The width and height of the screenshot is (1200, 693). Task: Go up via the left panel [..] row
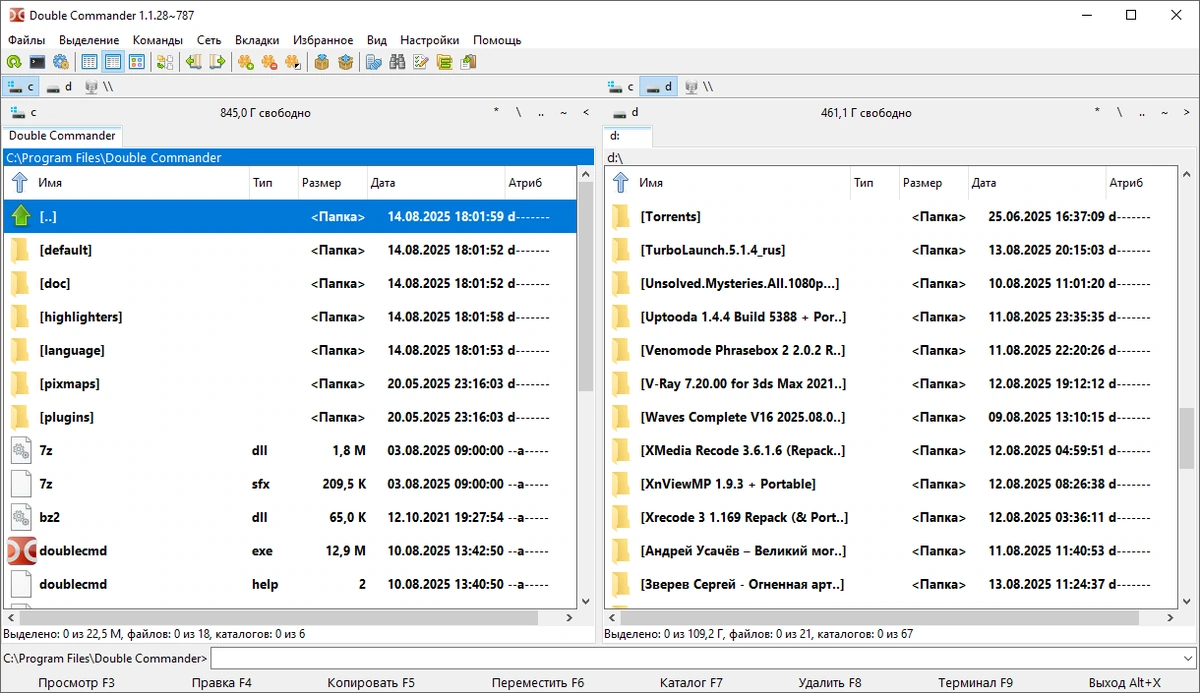[290, 216]
